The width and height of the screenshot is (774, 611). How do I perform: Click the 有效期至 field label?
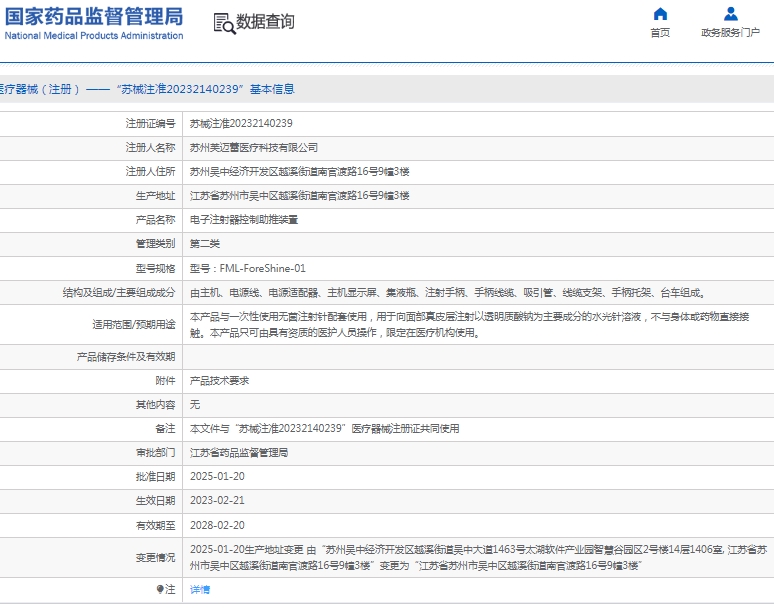click(x=155, y=525)
